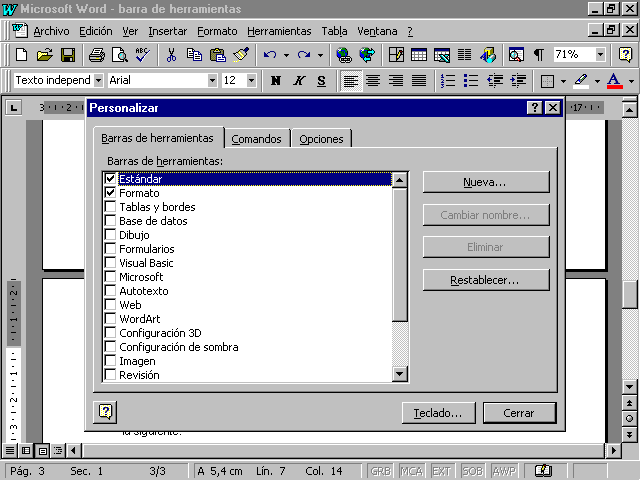Image resolution: width=640 pixels, height=480 pixels.
Task: Click the Paste clipboard icon
Action: 218,54
